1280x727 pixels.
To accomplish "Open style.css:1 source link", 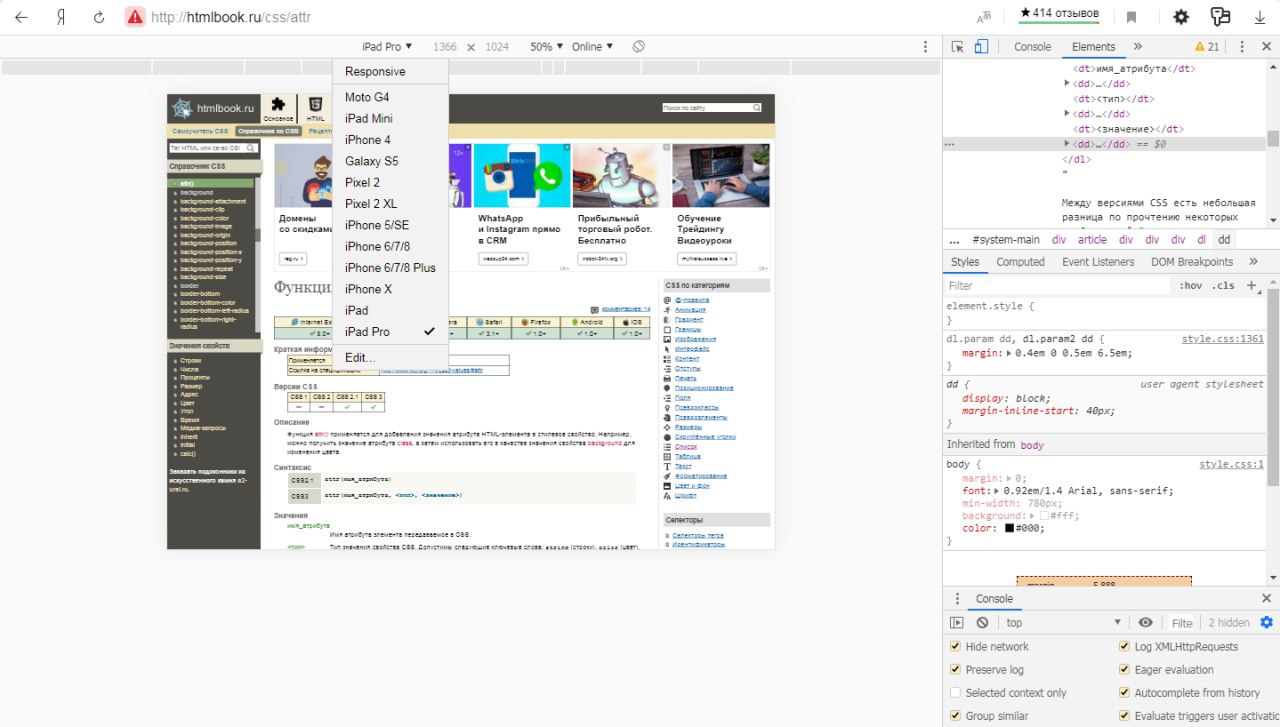I will point(1232,465).
